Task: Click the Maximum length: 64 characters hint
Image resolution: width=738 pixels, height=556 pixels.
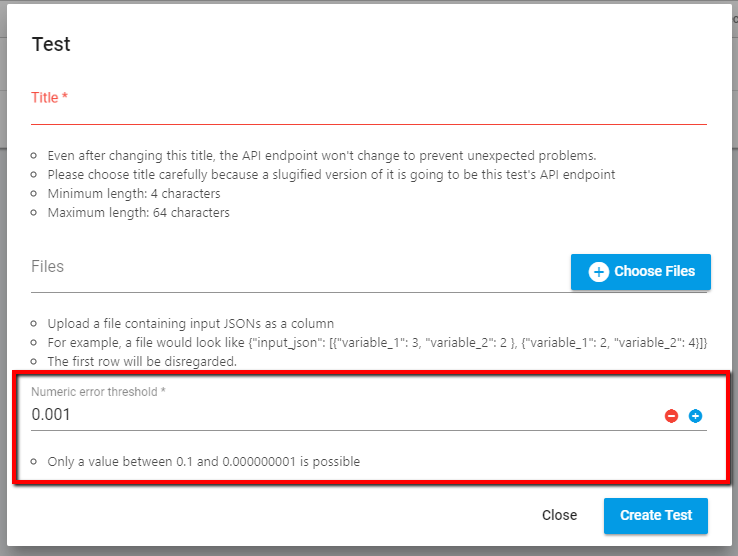Action: [x=138, y=213]
